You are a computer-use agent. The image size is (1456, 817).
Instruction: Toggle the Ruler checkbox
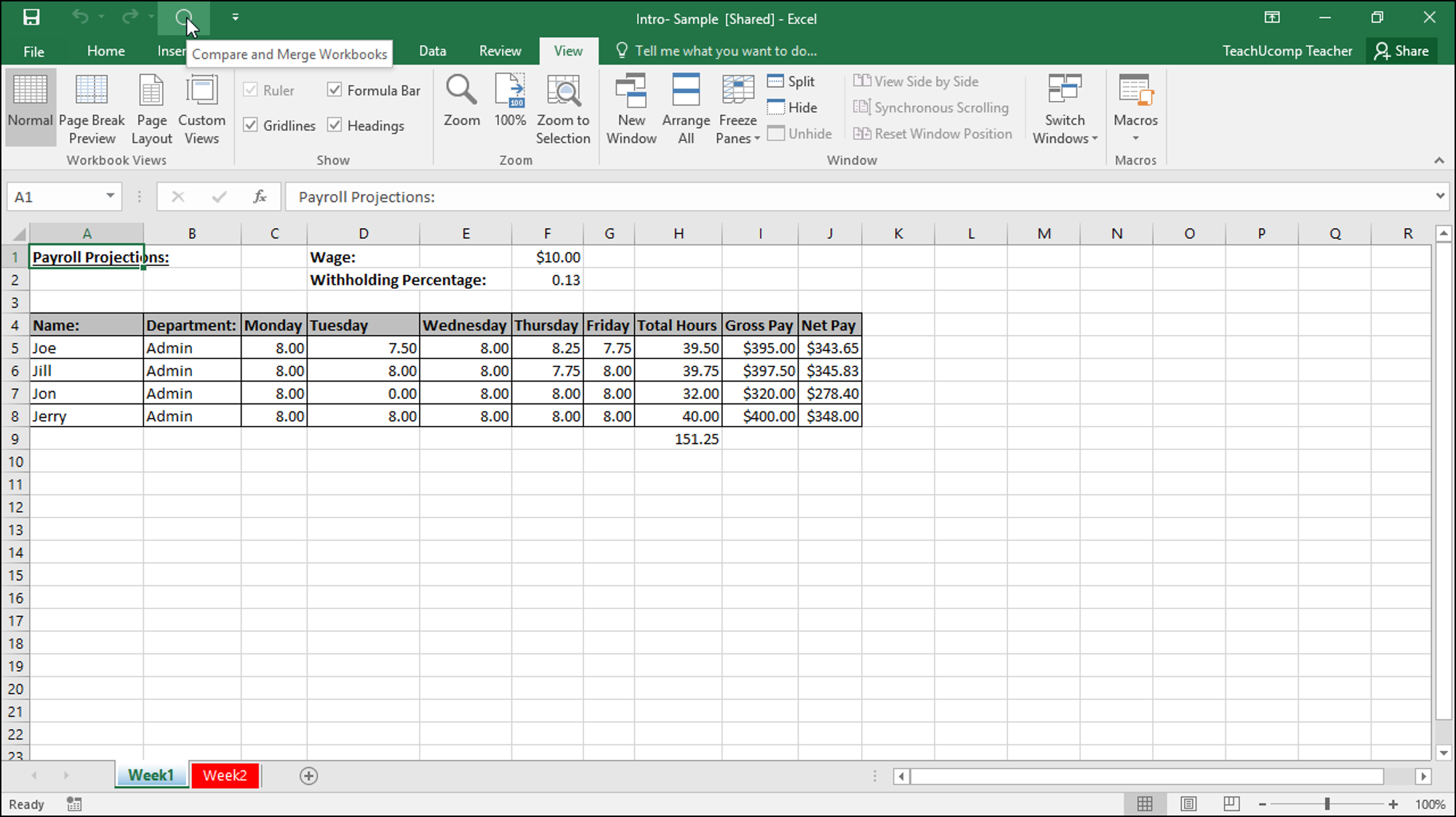251,90
